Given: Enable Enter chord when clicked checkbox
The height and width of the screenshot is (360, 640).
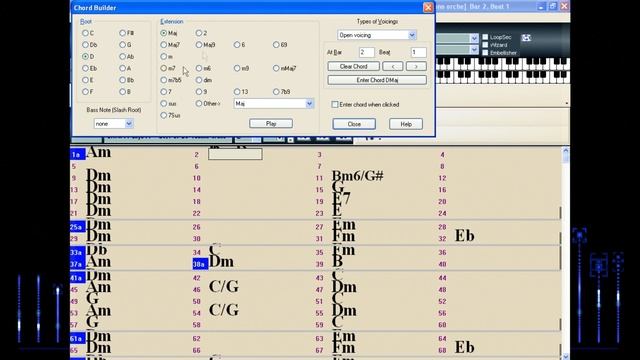Looking at the screenshot, I should (335, 104).
